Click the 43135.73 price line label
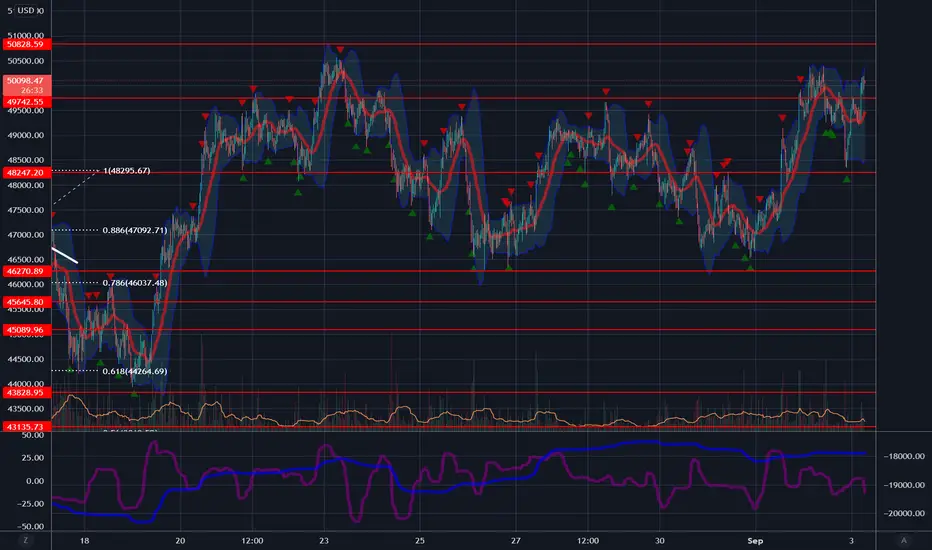The image size is (932, 550). click(27, 426)
